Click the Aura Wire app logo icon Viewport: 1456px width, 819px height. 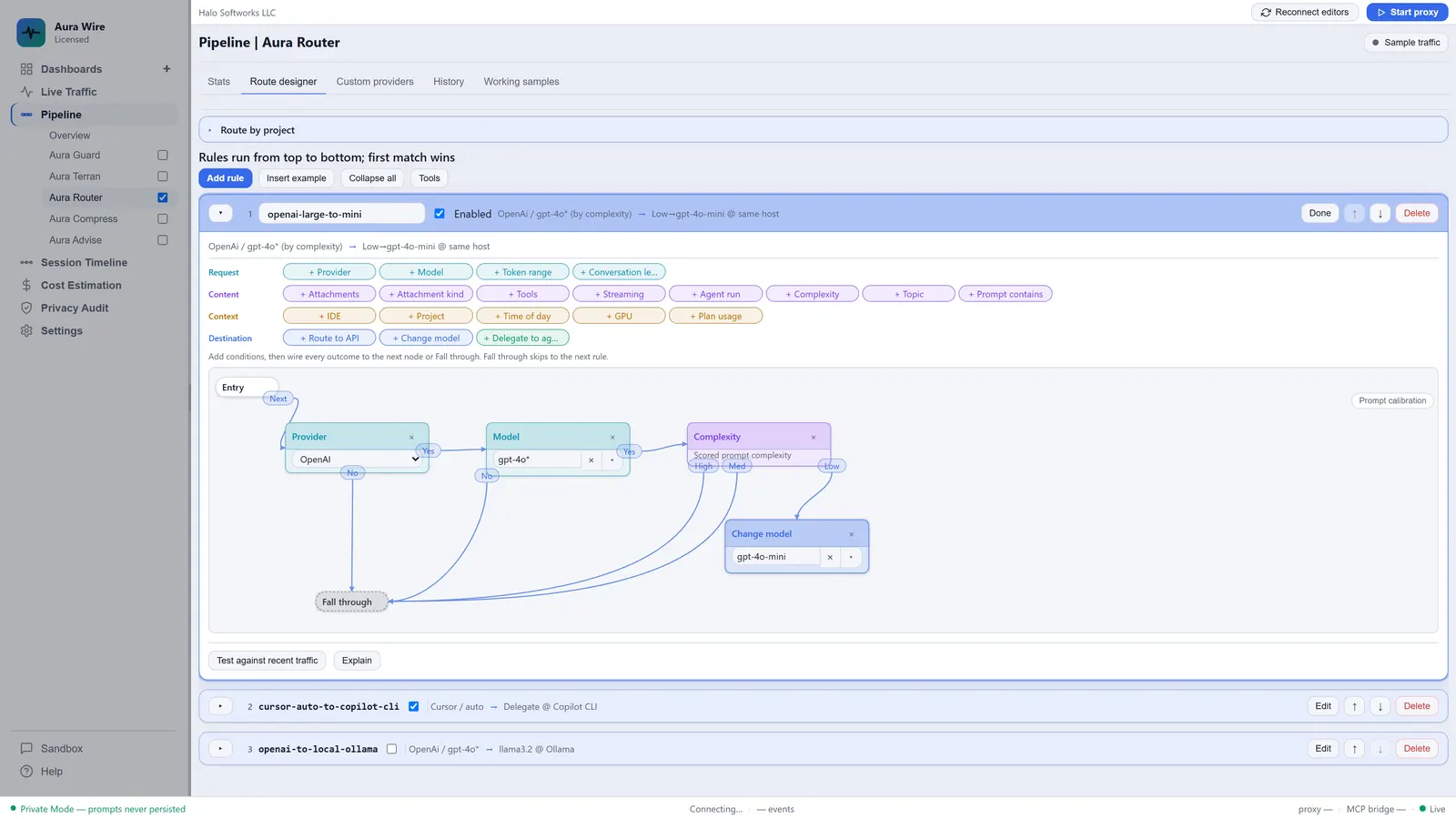click(x=31, y=33)
